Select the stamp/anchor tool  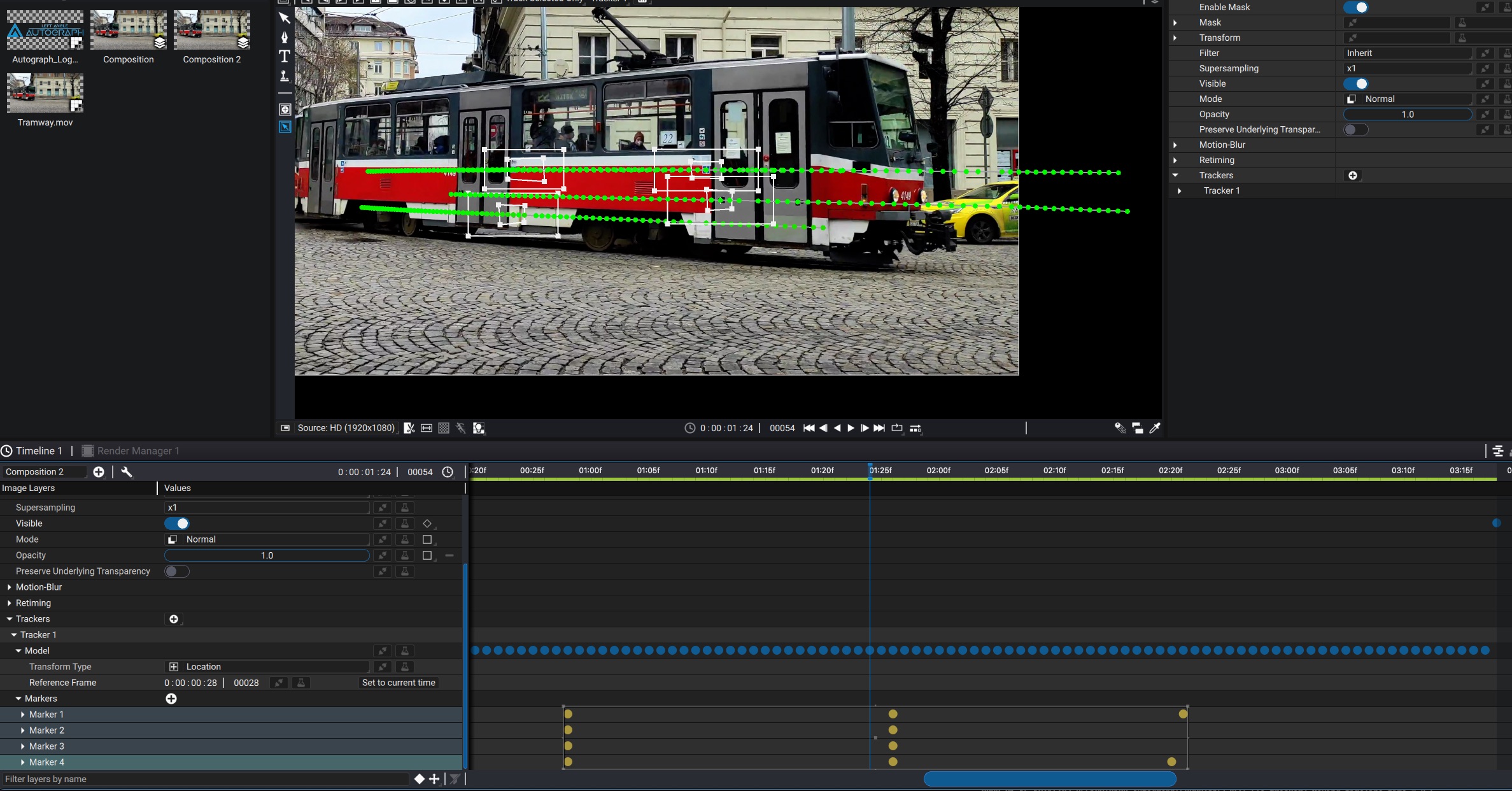[285, 76]
